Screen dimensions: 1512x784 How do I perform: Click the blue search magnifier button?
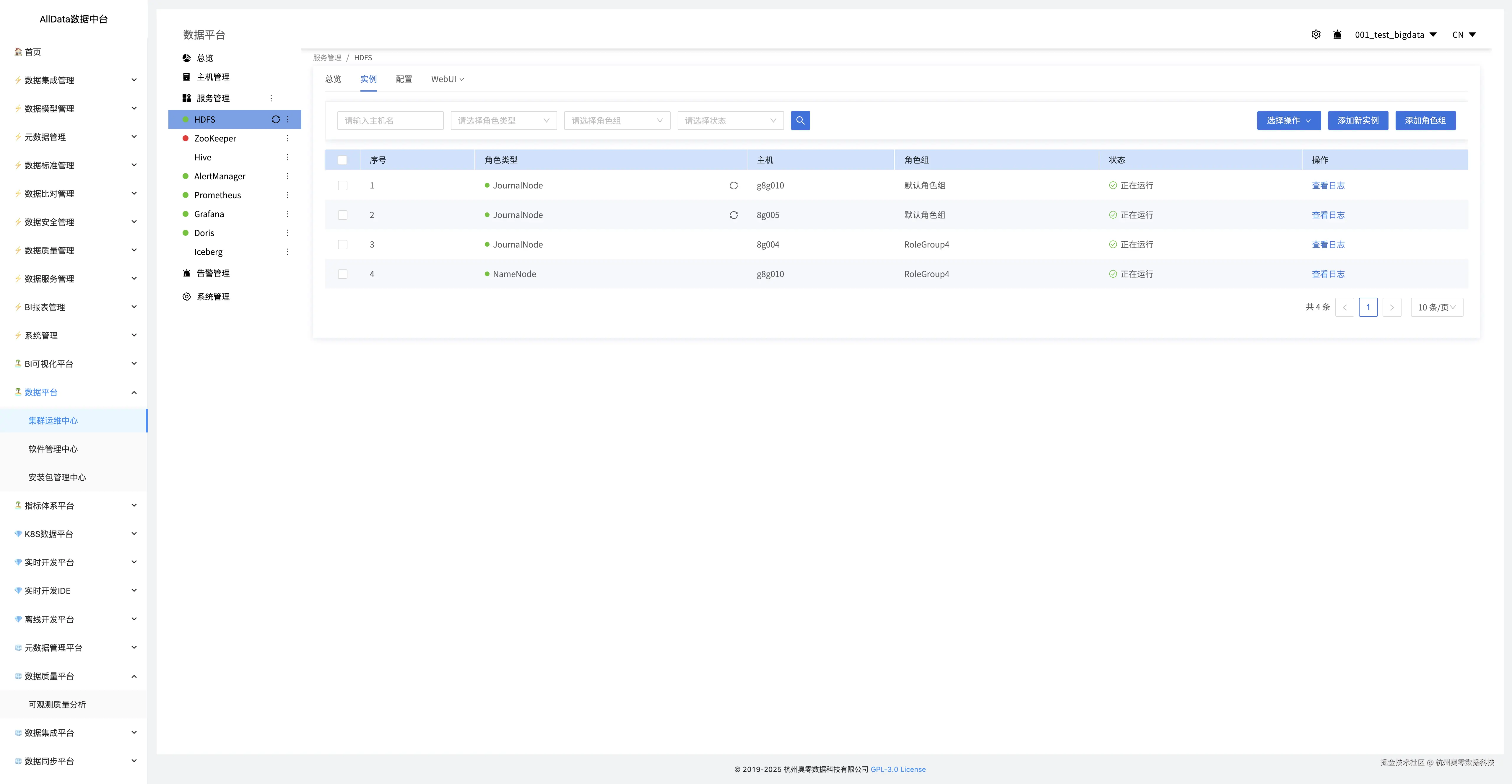pos(800,120)
